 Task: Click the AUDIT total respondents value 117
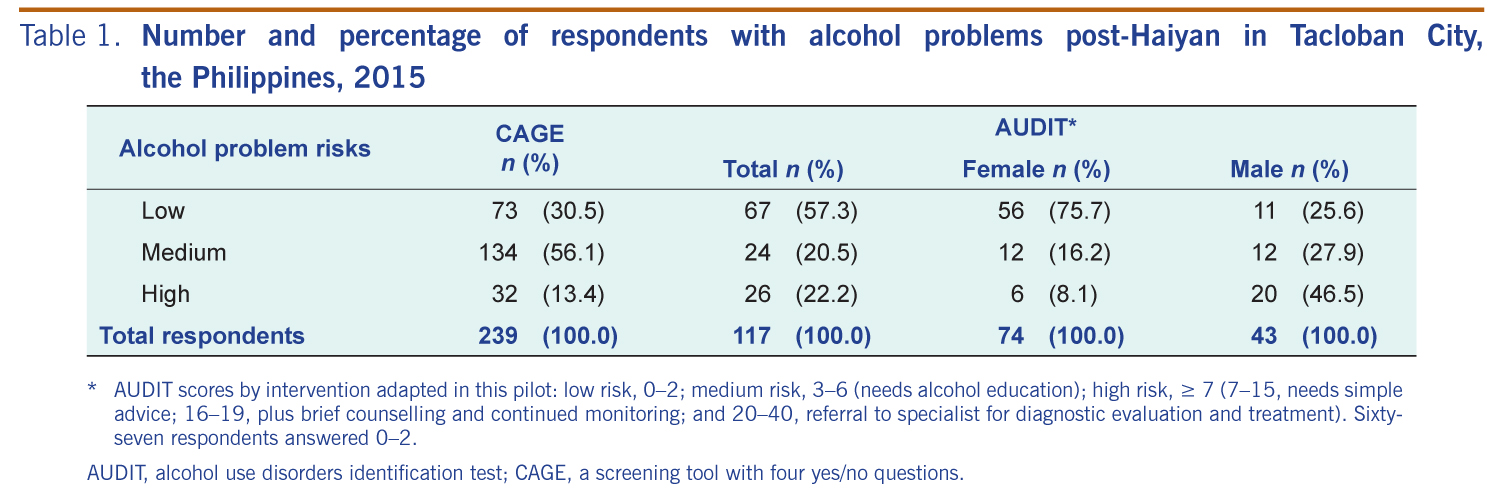click(752, 336)
